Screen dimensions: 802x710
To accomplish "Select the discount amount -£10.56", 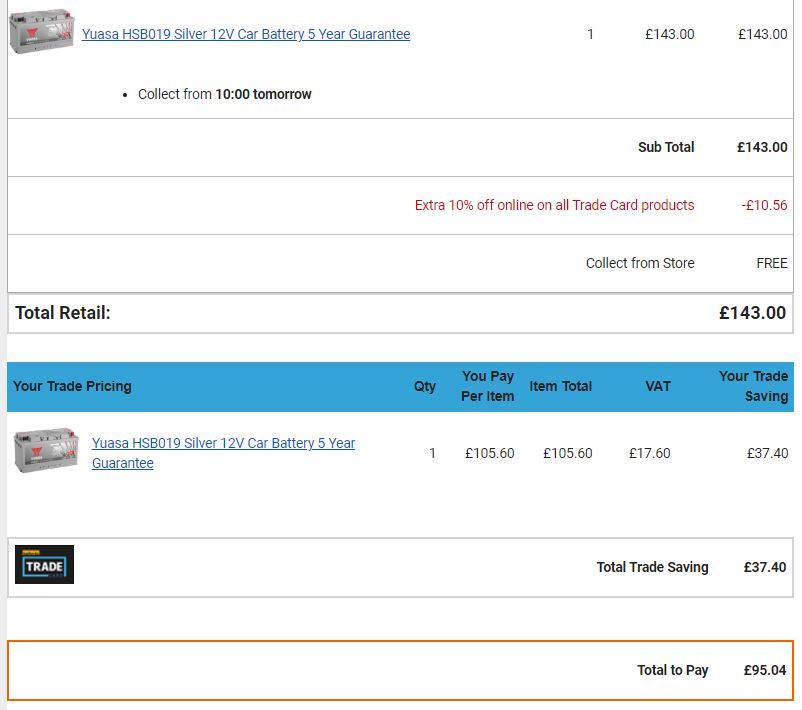I will [x=765, y=205].
